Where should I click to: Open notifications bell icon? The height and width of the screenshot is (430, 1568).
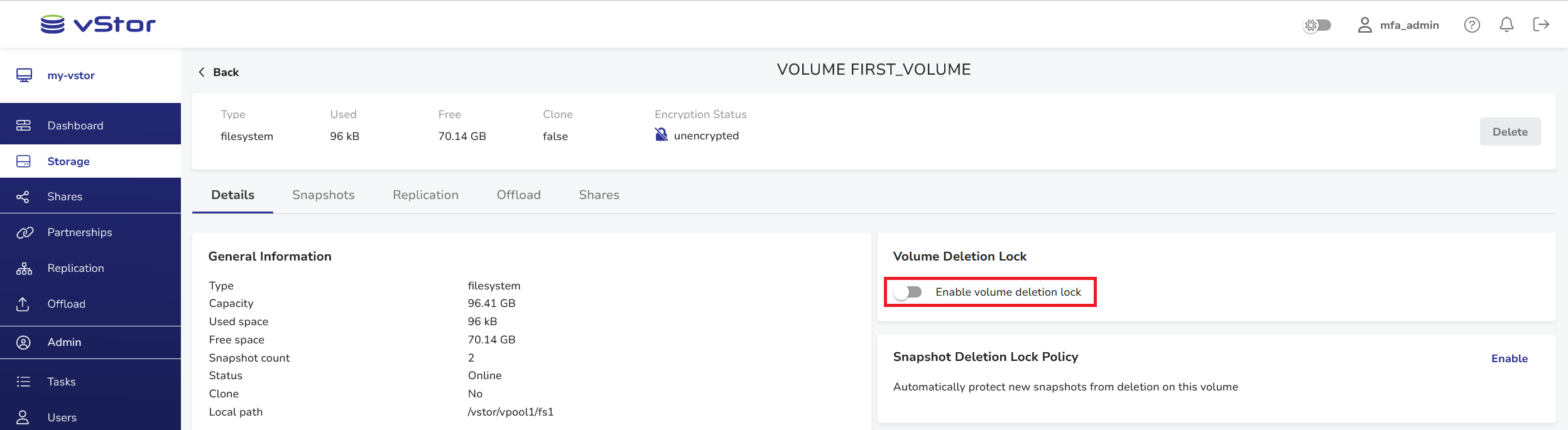tap(1506, 25)
